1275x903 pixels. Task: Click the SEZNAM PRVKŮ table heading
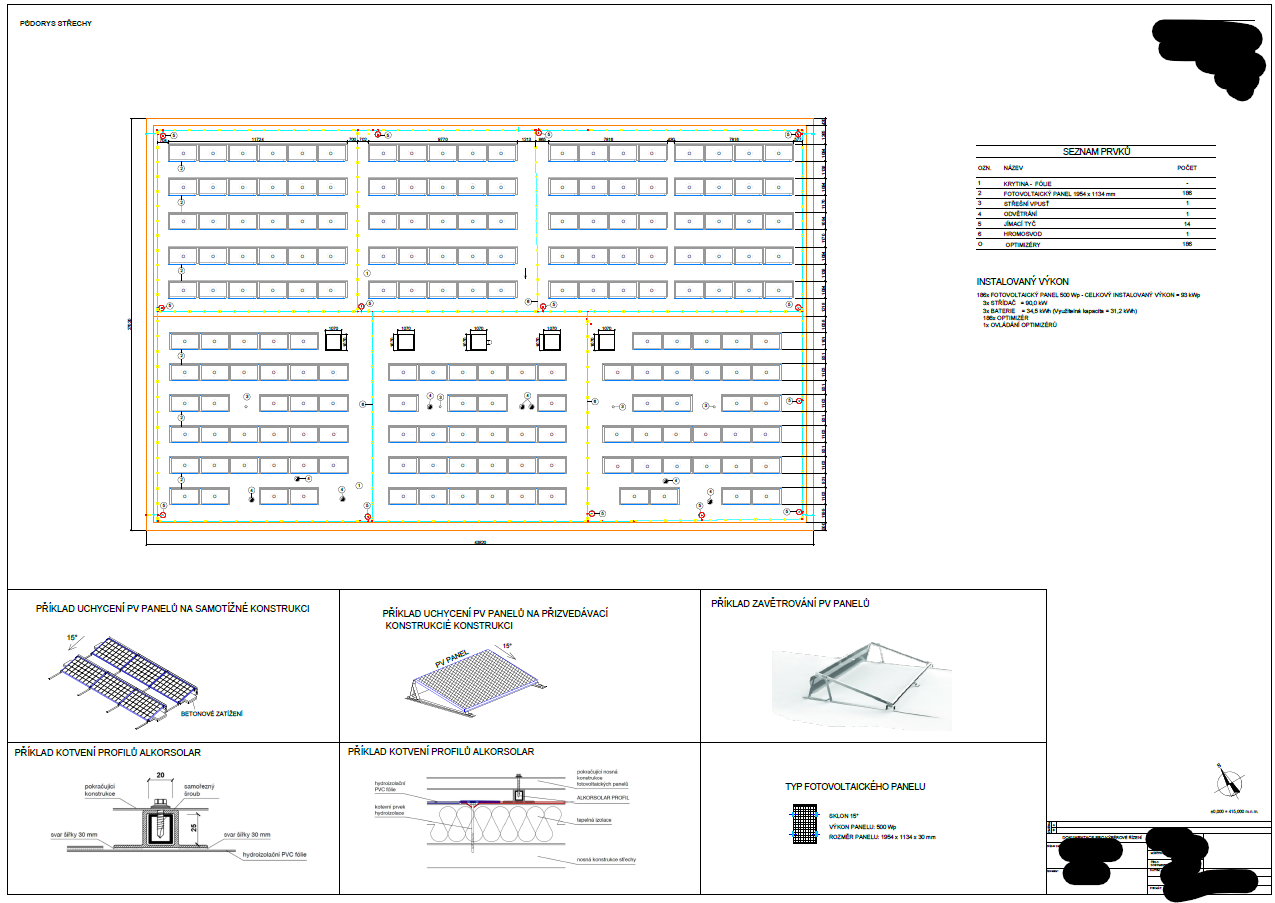pyautogui.click(x=1096, y=151)
